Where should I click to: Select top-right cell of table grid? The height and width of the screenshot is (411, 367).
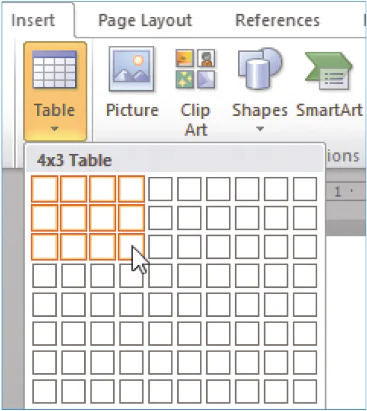pos(305,189)
